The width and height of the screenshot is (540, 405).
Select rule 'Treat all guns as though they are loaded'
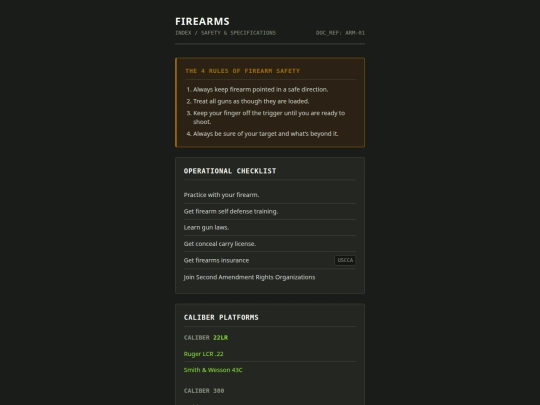click(251, 101)
